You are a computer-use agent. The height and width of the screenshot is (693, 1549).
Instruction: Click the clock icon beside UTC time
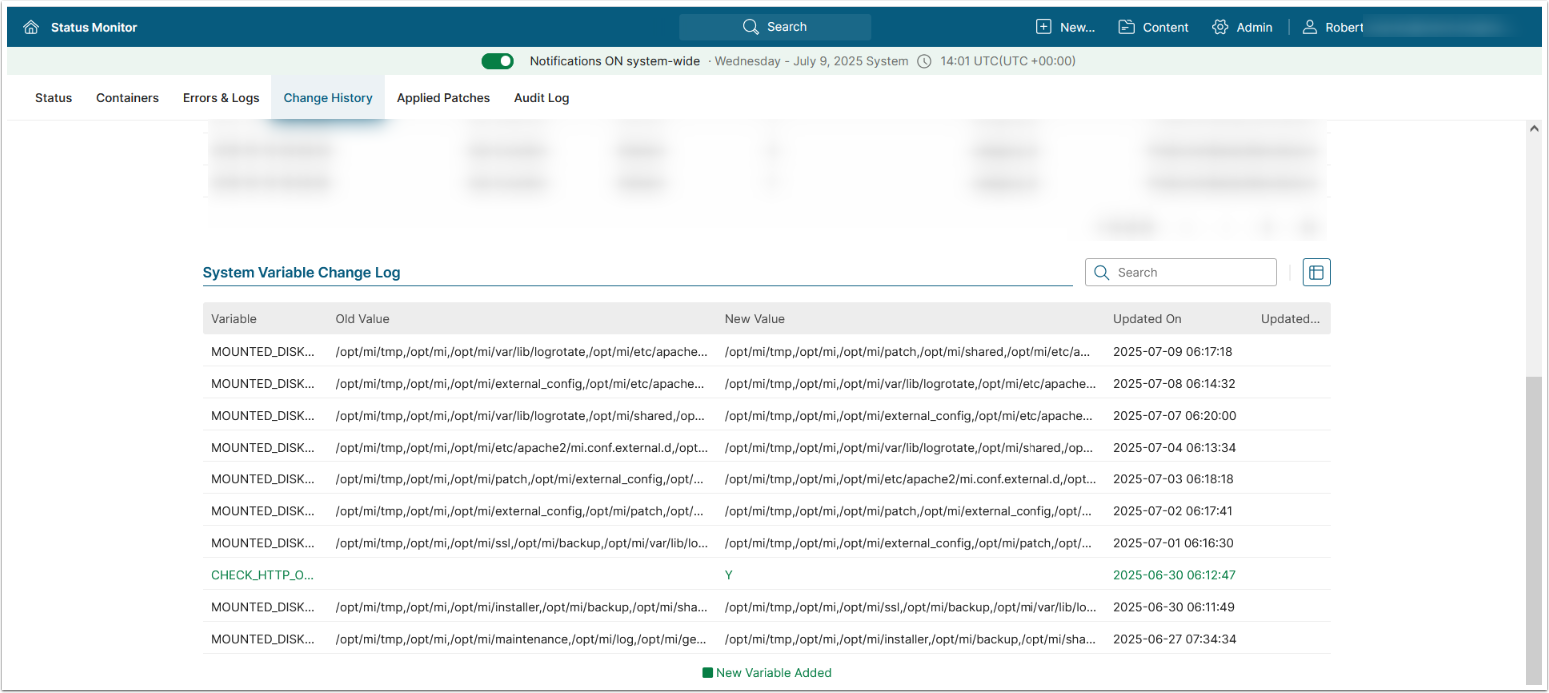click(x=924, y=61)
